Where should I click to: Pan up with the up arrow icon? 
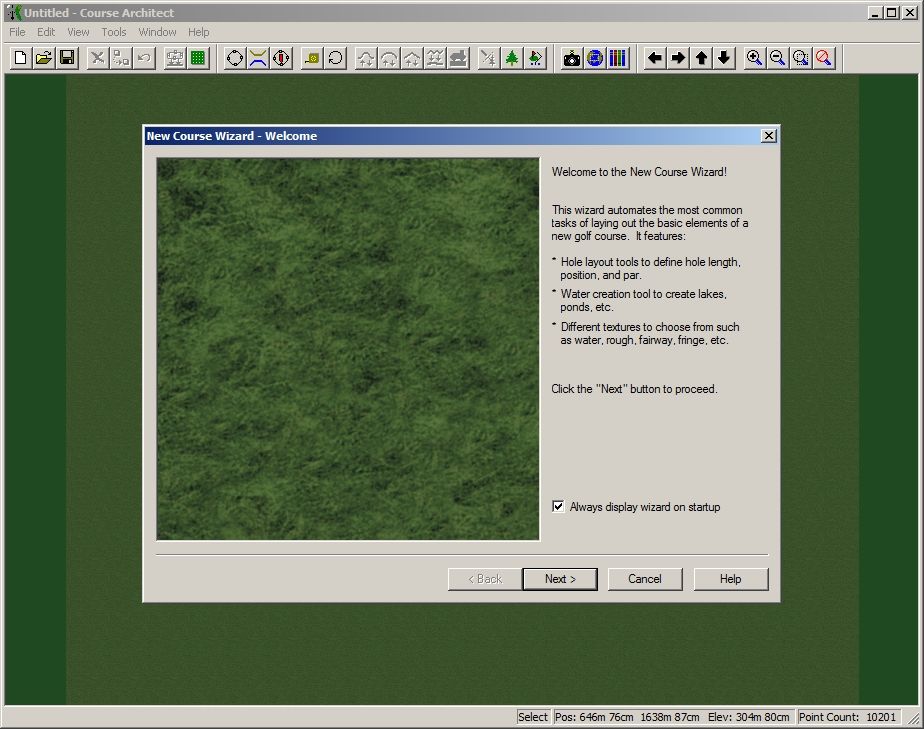pyautogui.click(x=701, y=58)
